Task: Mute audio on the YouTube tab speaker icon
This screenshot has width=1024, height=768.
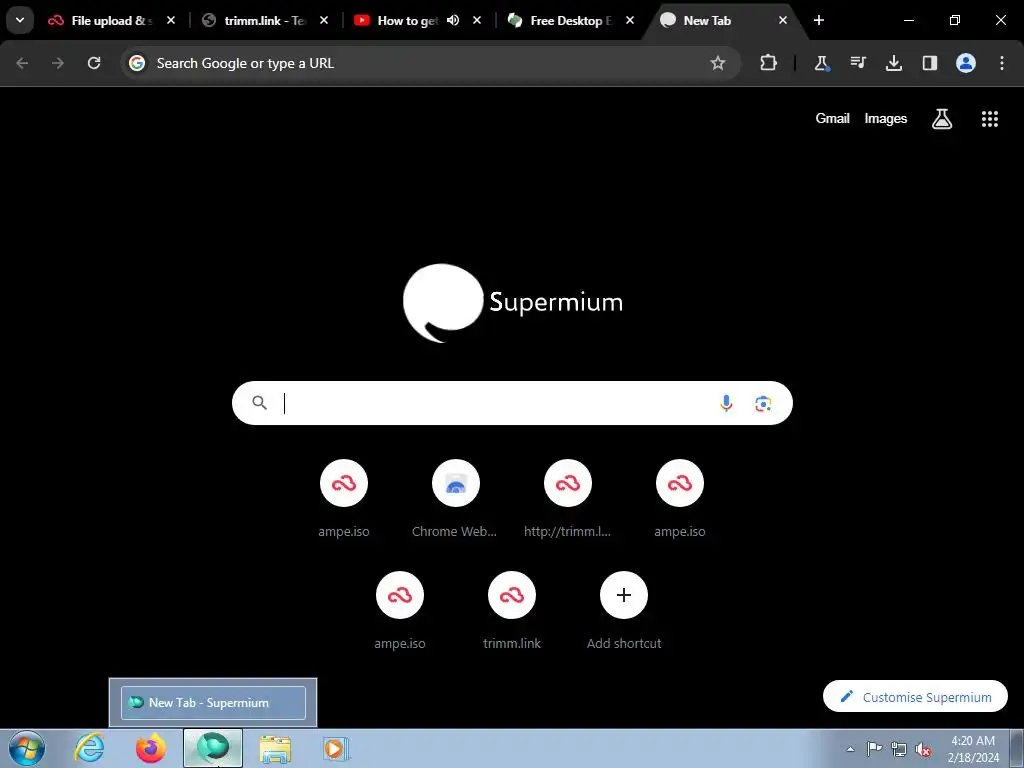Action: coord(453,20)
